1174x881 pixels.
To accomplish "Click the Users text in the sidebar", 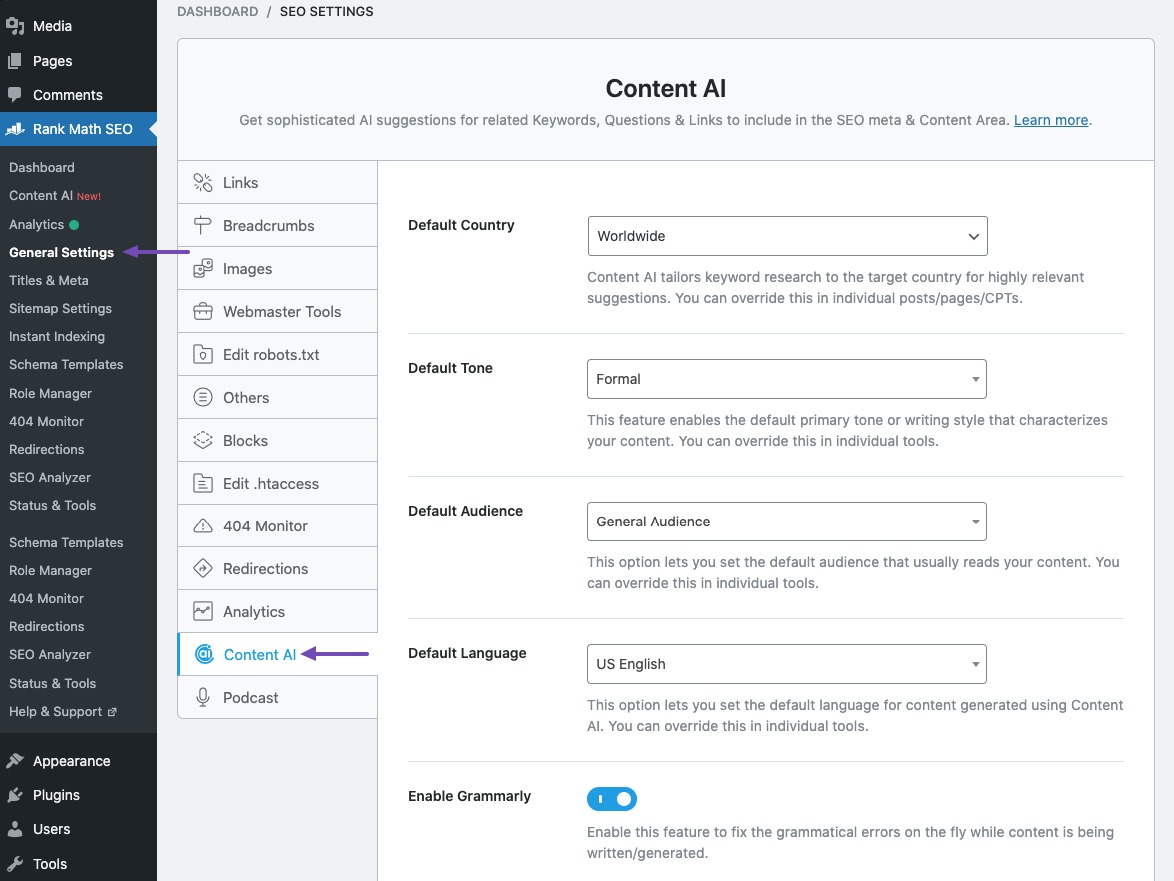I will click(x=52, y=829).
